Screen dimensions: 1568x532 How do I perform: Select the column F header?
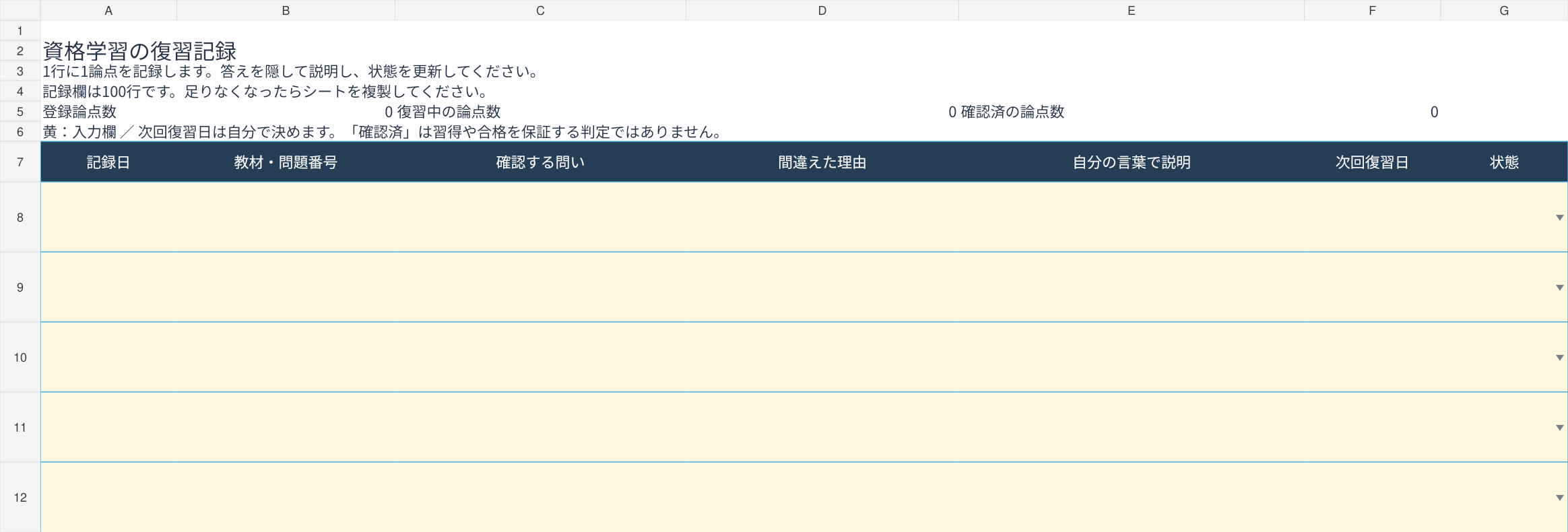pyautogui.click(x=1372, y=10)
